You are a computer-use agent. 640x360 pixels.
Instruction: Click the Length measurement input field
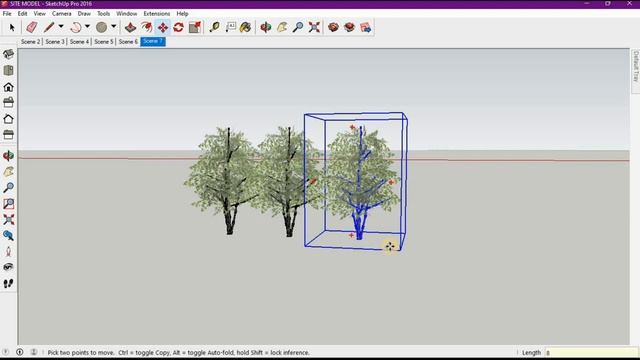pyautogui.click(x=591, y=353)
